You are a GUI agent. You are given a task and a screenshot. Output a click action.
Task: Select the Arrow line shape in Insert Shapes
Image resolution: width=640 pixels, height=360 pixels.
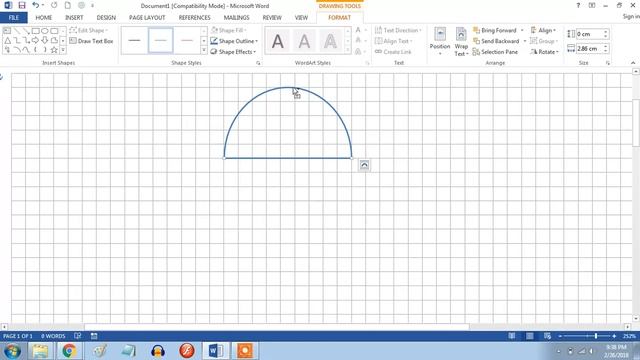click(x=26, y=31)
